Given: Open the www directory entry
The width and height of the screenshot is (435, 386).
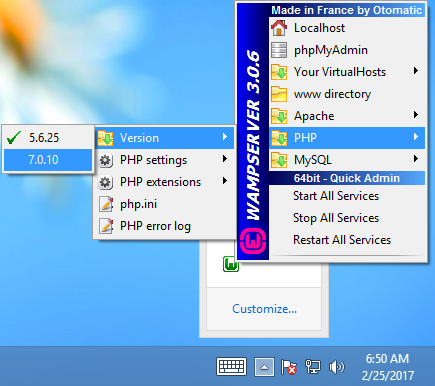Looking at the screenshot, I should [347, 94].
